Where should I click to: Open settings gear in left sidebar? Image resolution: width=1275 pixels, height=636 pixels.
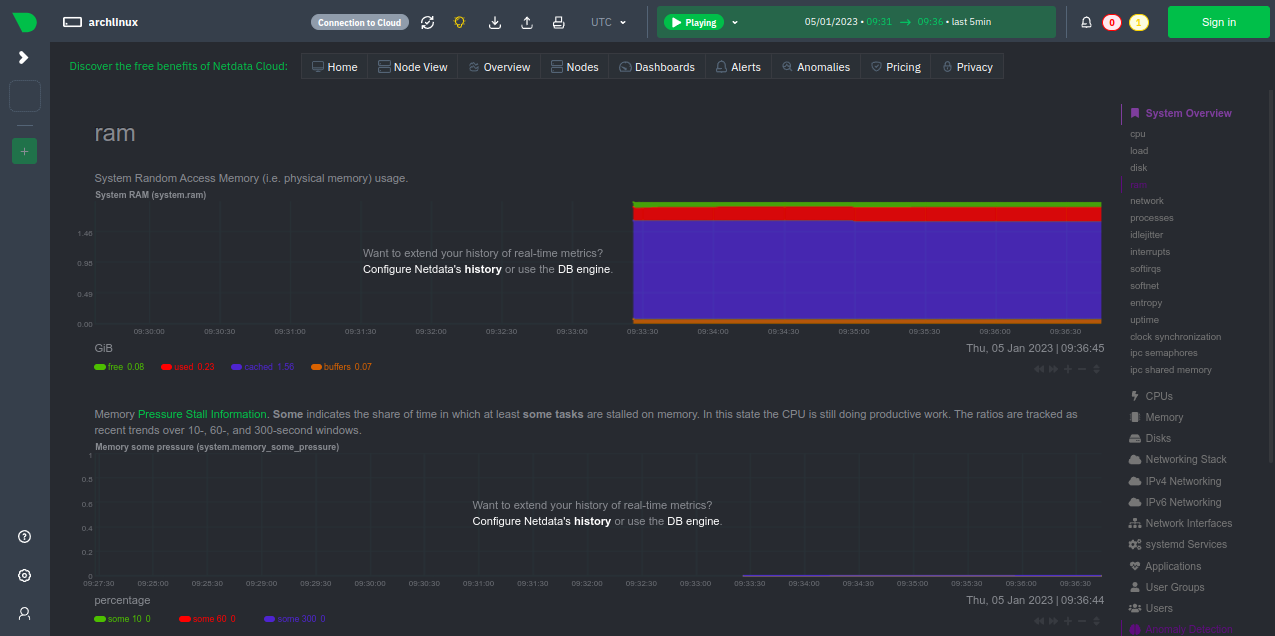pos(25,576)
